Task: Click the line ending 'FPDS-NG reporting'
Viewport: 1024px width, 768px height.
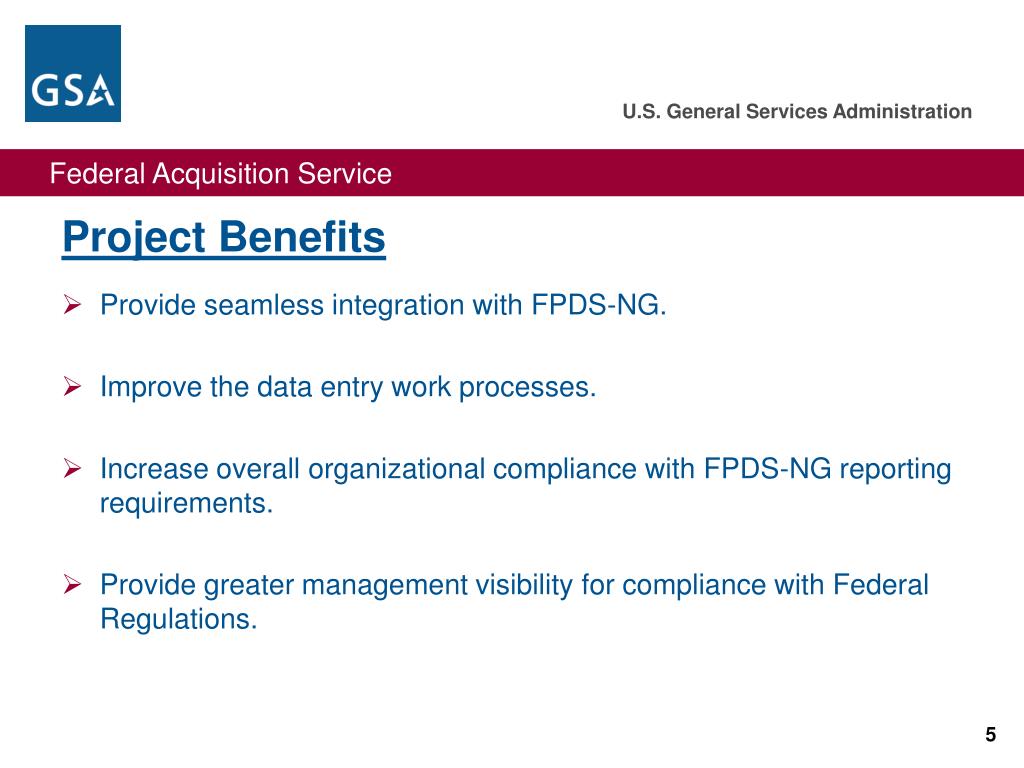Action: click(526, 469)
